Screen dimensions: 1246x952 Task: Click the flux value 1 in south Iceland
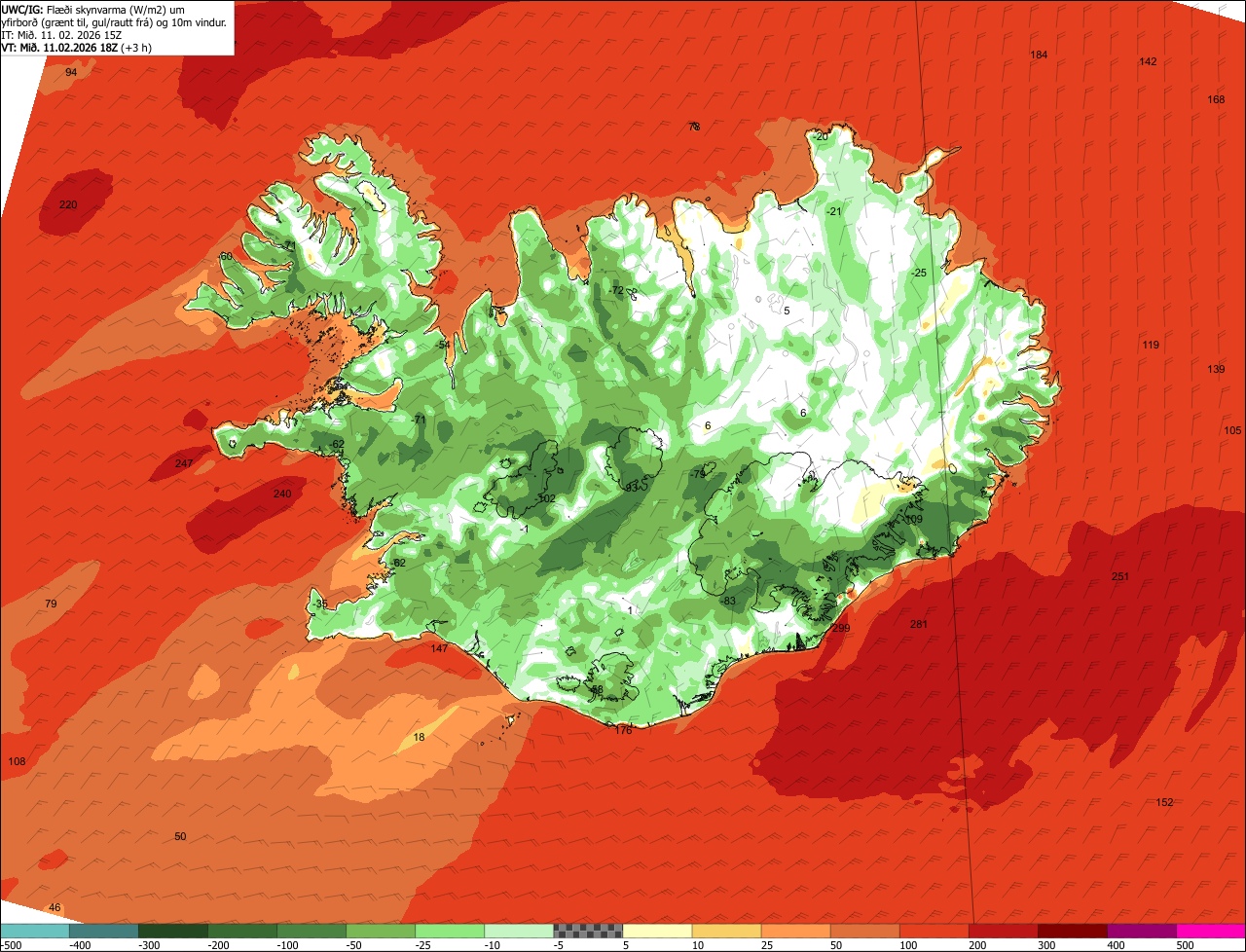[631, 610]
